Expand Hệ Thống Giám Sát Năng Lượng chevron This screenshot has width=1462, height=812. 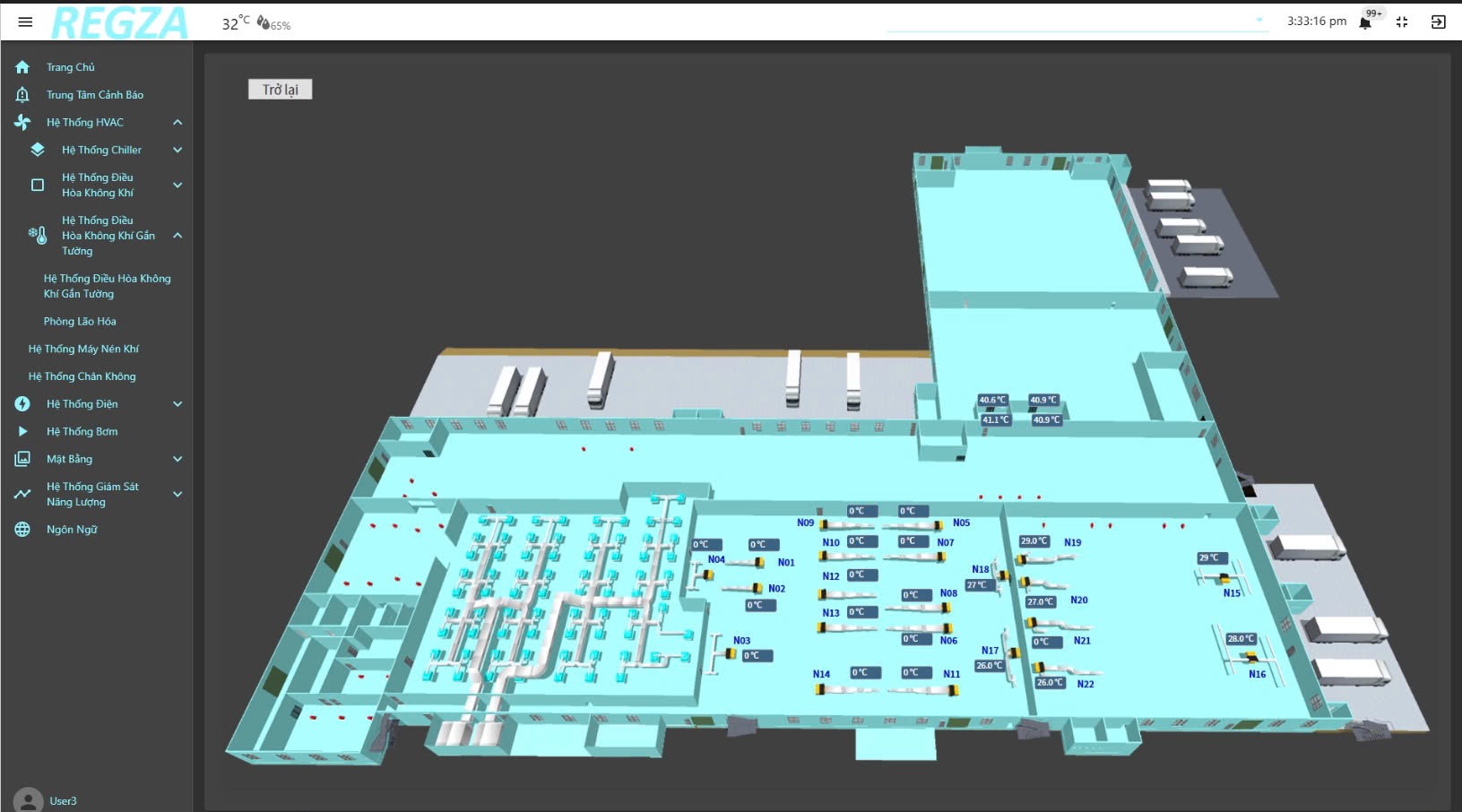(177, 494)
